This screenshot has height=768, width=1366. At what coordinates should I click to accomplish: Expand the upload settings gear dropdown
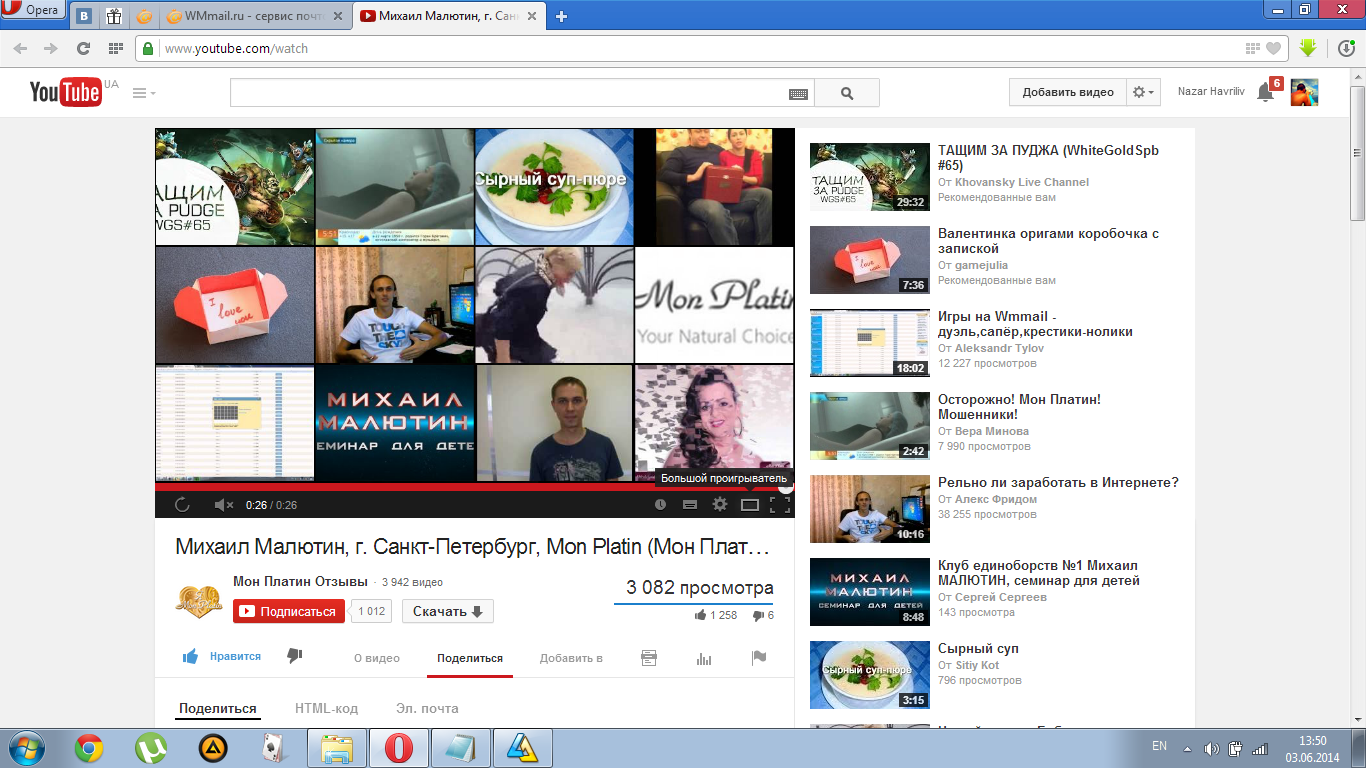click(x=1143, y=92)
